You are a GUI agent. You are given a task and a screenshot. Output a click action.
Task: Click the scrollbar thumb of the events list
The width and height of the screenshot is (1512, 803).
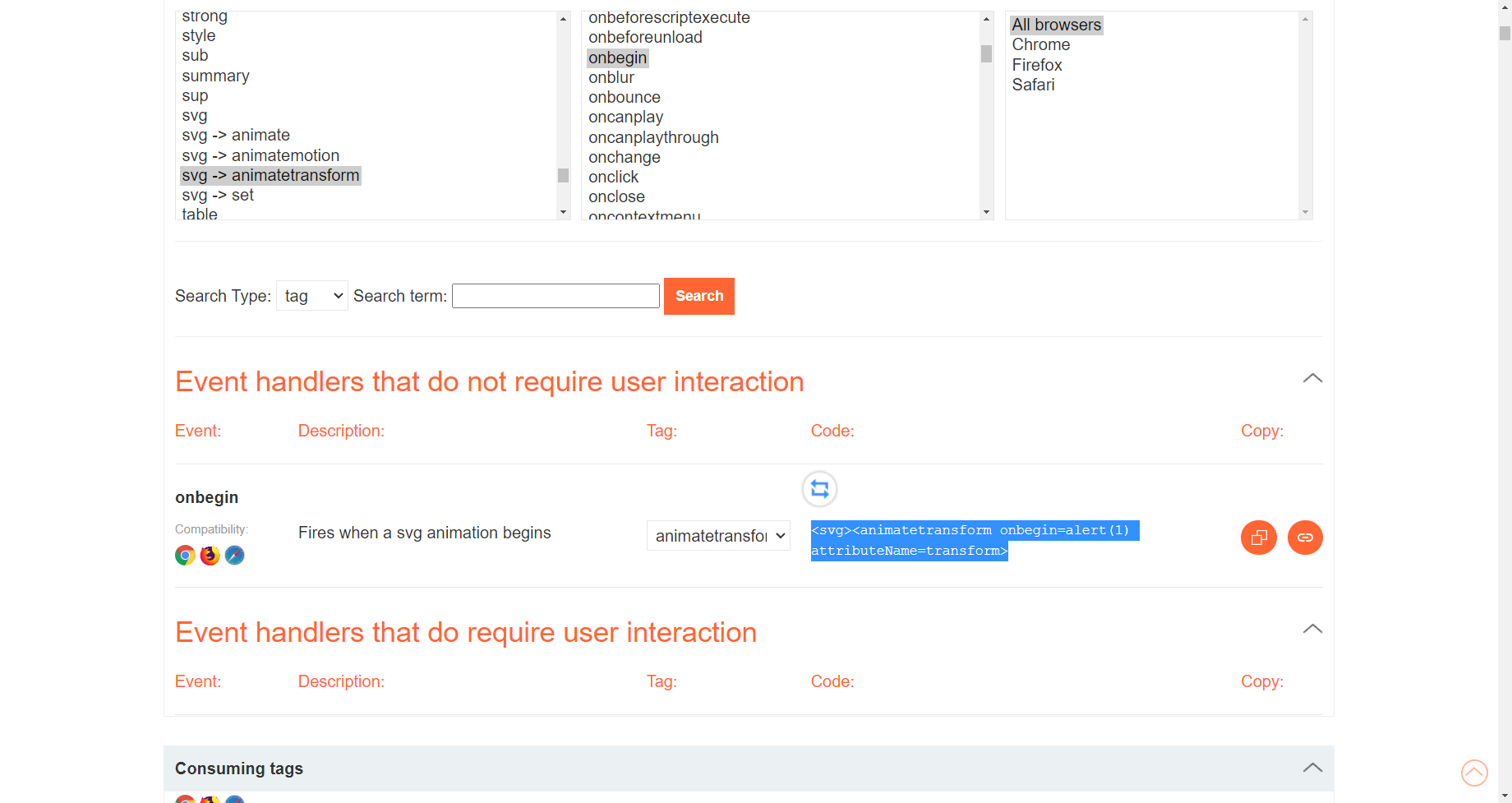coord(986,53)
